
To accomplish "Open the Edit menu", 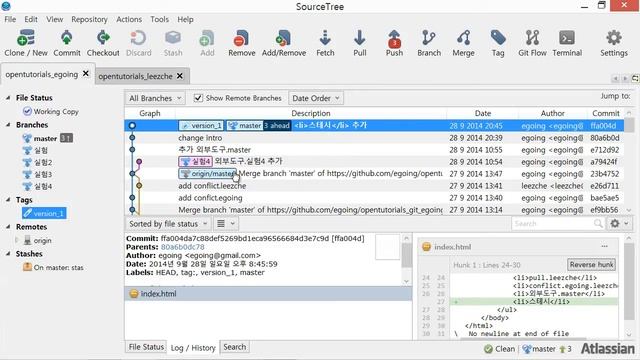I will pos(31,19).
